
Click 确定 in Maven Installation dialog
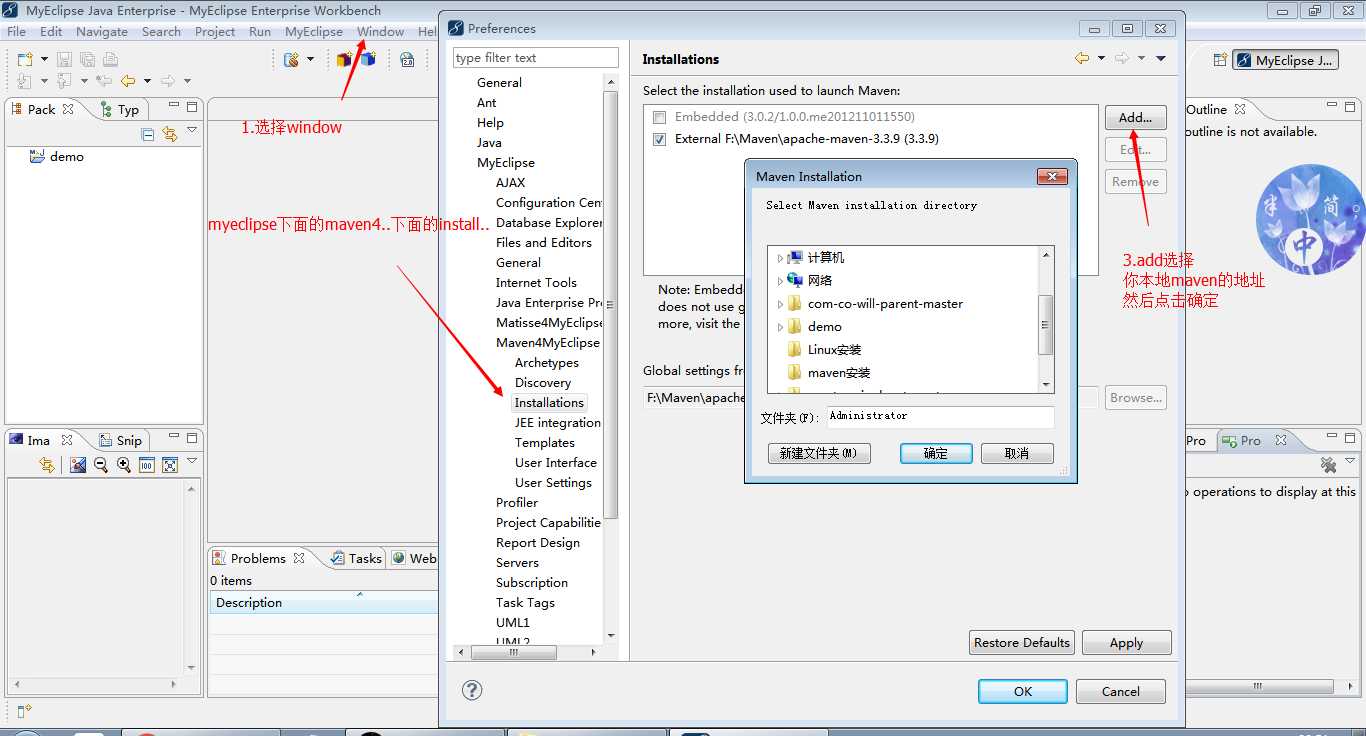coord(936,453)
